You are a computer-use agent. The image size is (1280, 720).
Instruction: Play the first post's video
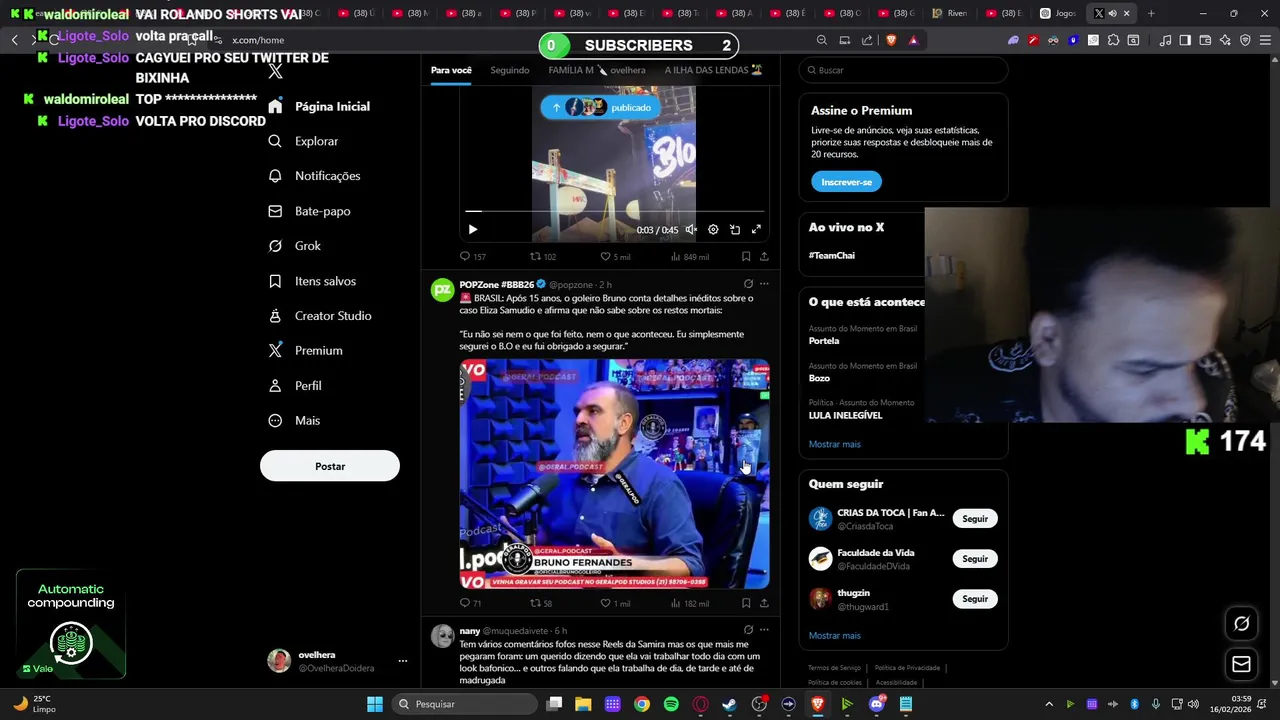tap(473, 230)
